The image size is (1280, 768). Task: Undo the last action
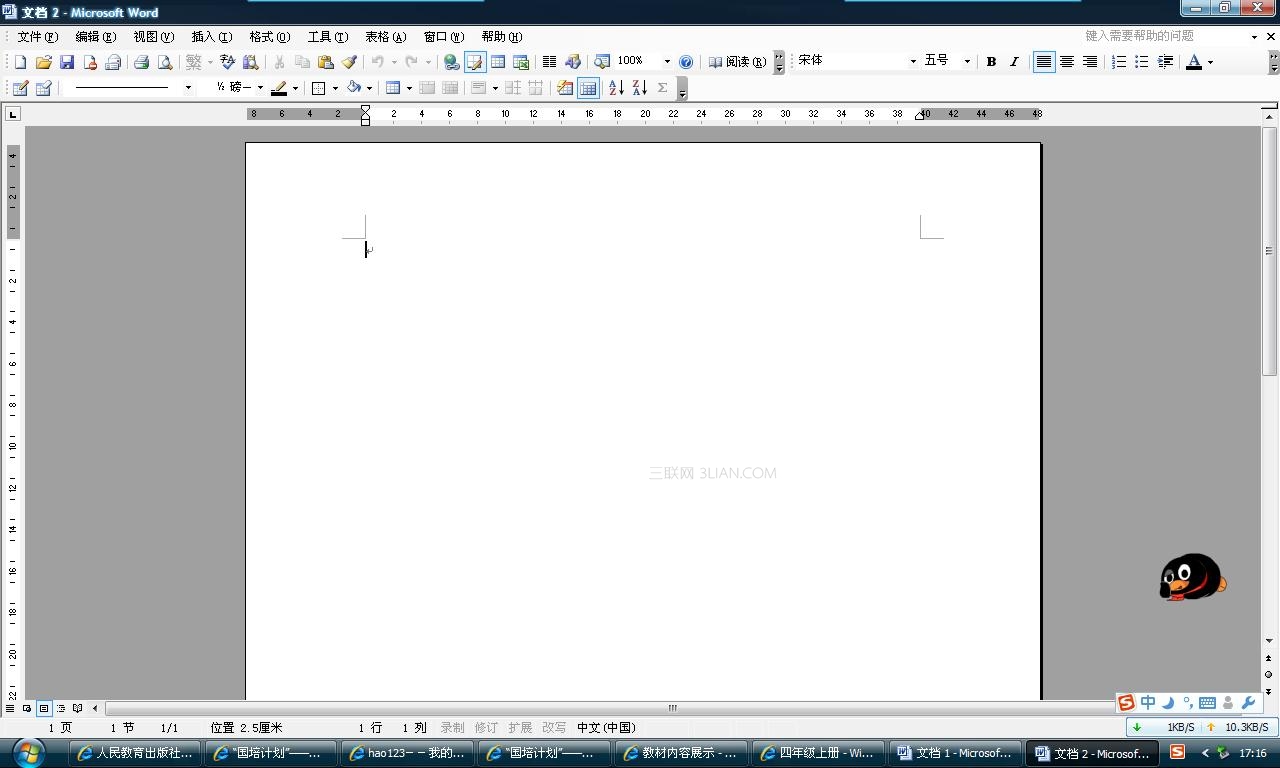click(x=378, y=62)
